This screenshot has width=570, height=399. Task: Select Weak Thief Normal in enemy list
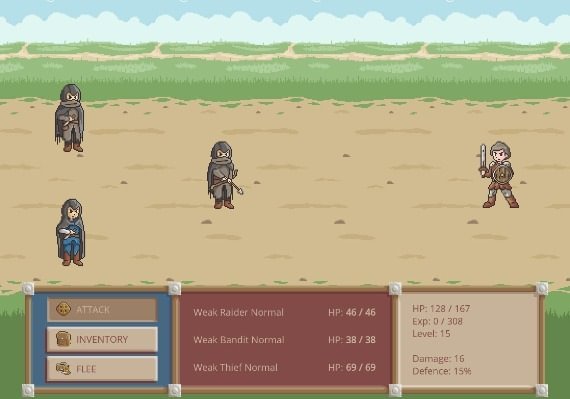236,367
